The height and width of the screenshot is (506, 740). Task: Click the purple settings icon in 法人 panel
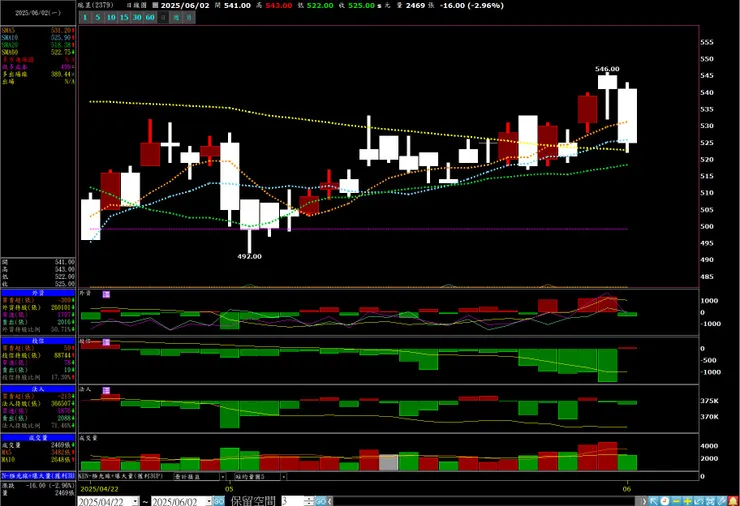click(106, 390)
